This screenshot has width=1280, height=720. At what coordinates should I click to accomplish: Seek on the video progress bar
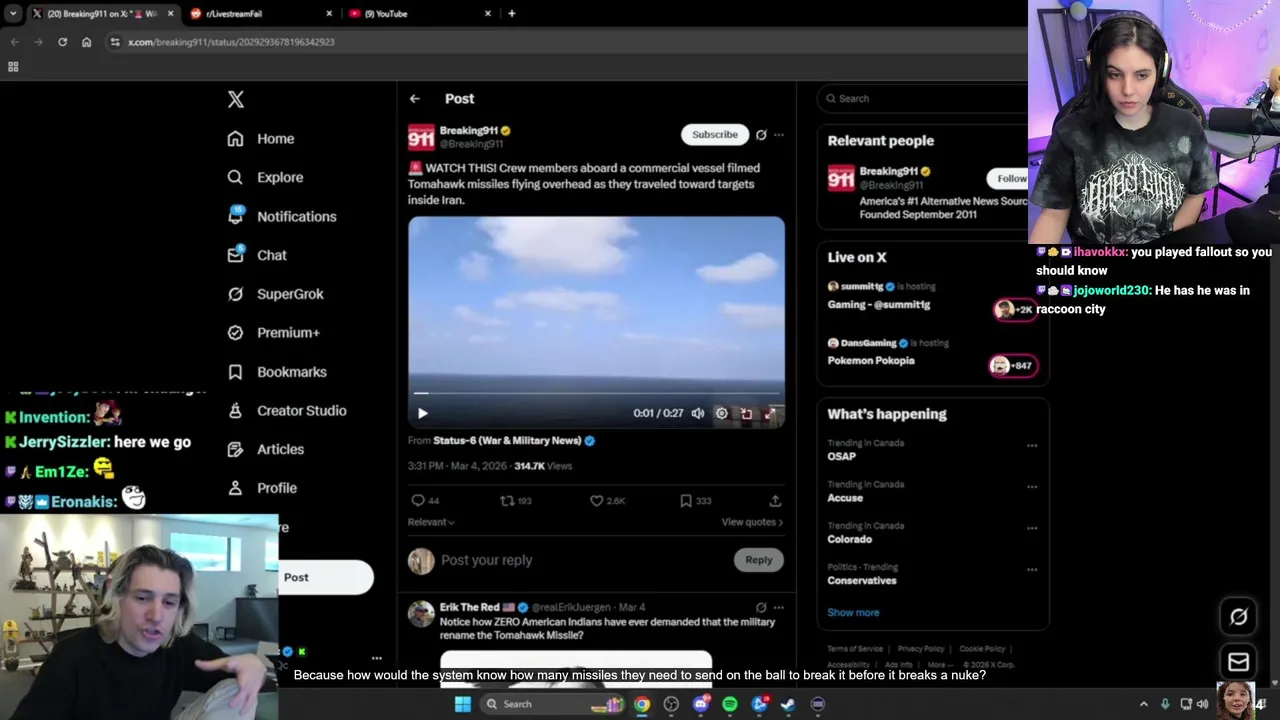click(596, 393)
